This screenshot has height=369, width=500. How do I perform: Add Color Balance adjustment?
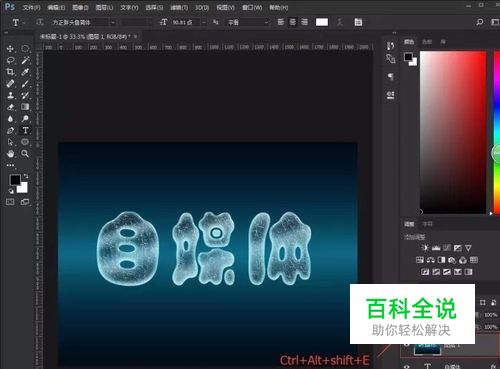tap(431, 260)
